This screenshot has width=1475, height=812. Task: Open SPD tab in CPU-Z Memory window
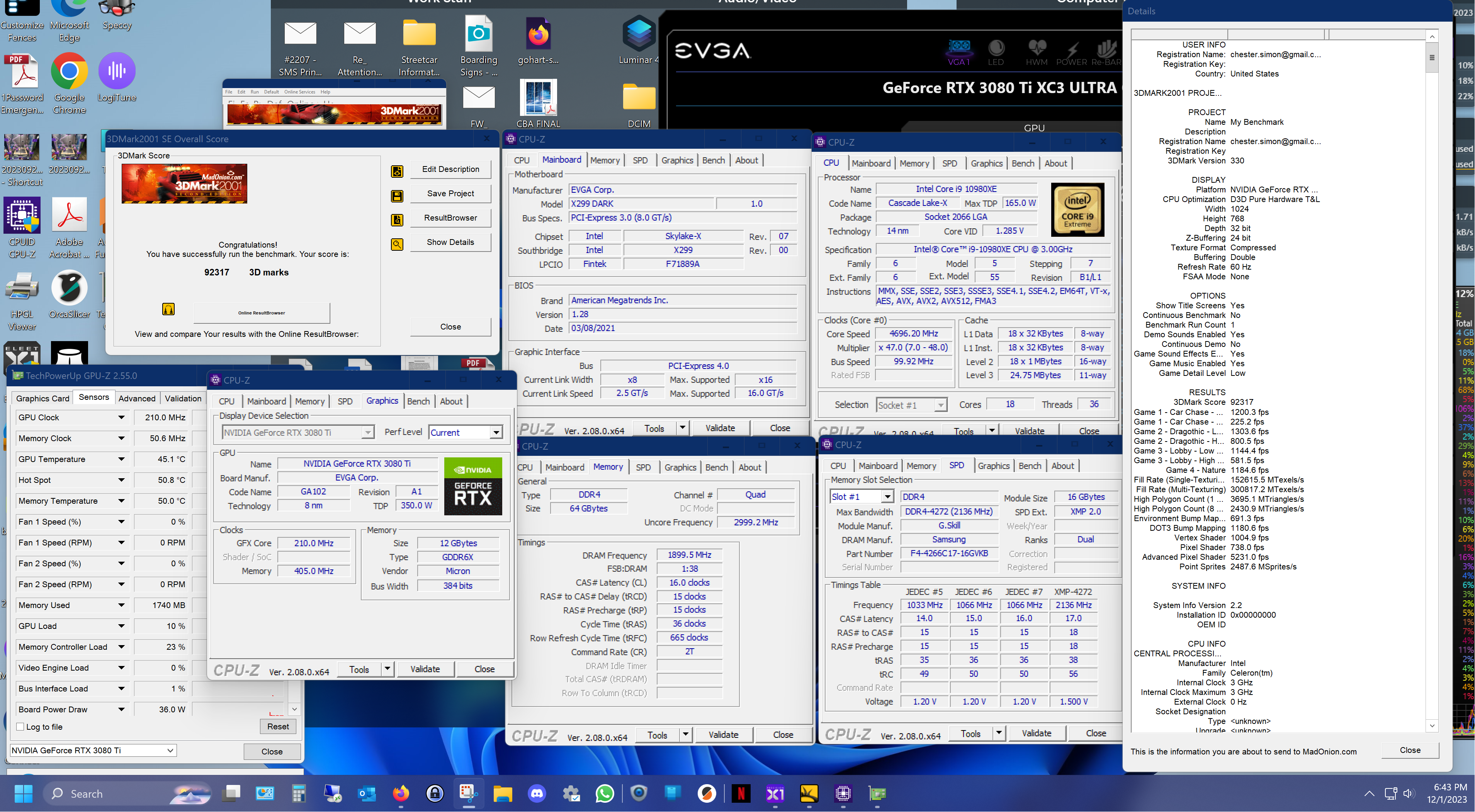point(643,467)
